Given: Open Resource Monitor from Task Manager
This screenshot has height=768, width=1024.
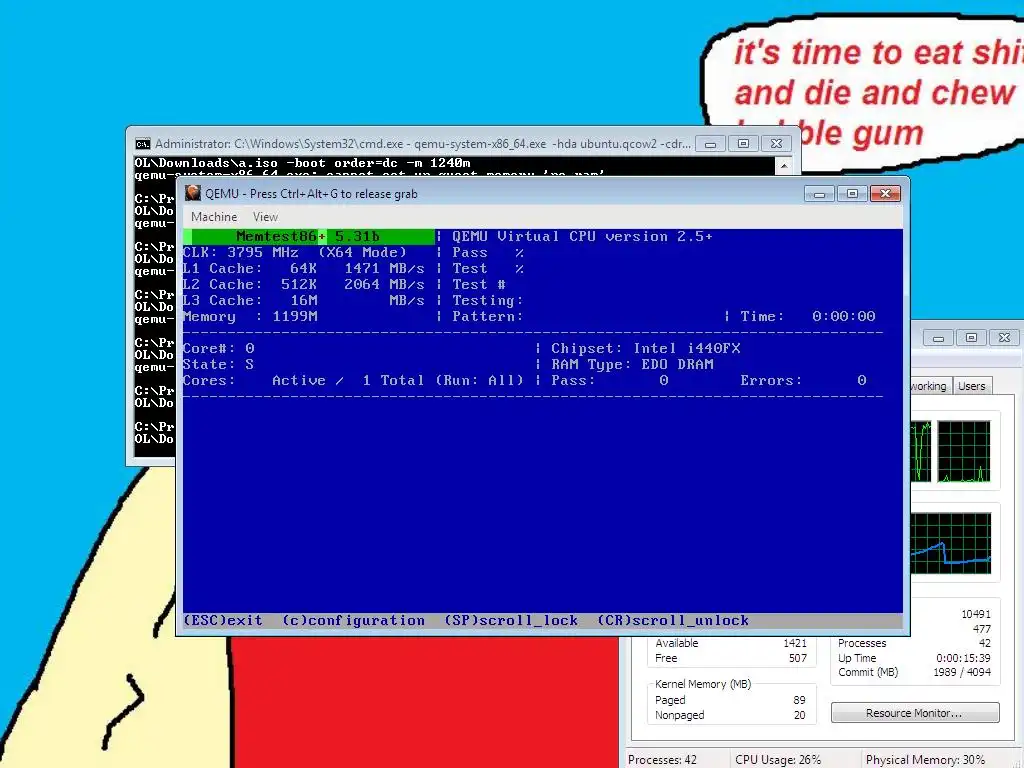Looking at the screenshot, I should tap(915, 712).
